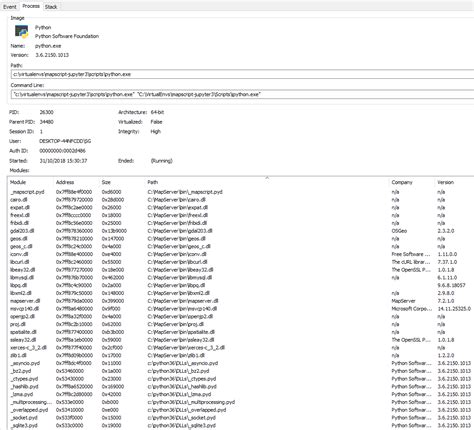Select the fribidi.dll module name cell

(19, 223)
